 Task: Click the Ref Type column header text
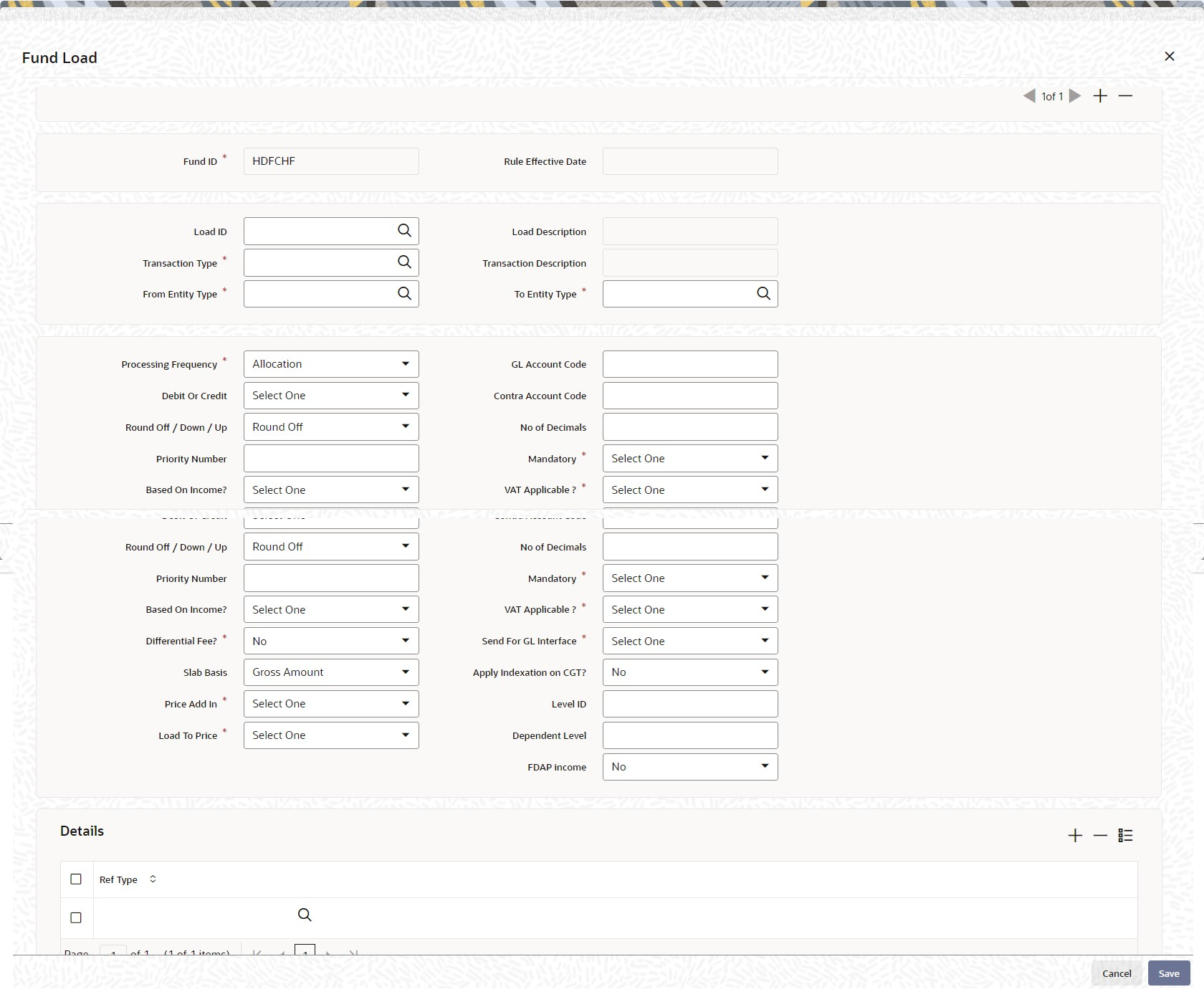pos(118,879)
